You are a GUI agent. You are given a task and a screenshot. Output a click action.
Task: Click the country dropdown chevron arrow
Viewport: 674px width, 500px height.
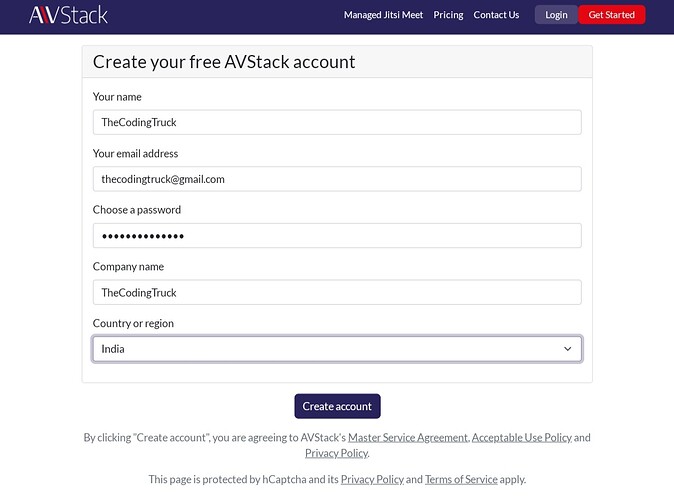pyautogui.click(x=567, y=349)
